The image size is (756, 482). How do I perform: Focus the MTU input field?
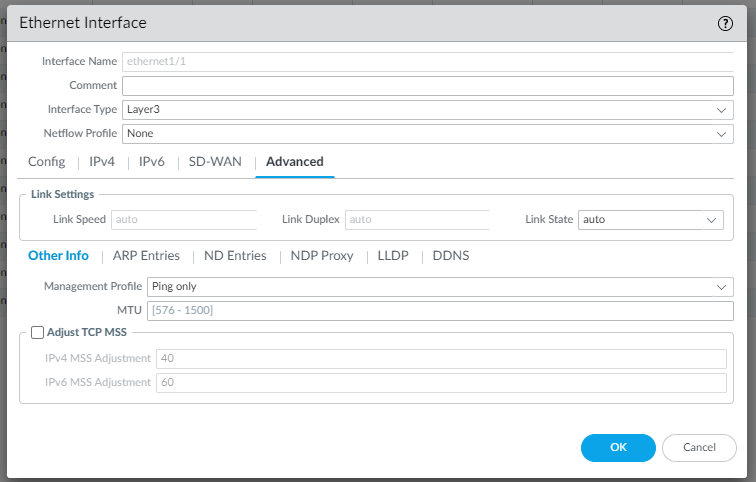[x=440, y=311]
